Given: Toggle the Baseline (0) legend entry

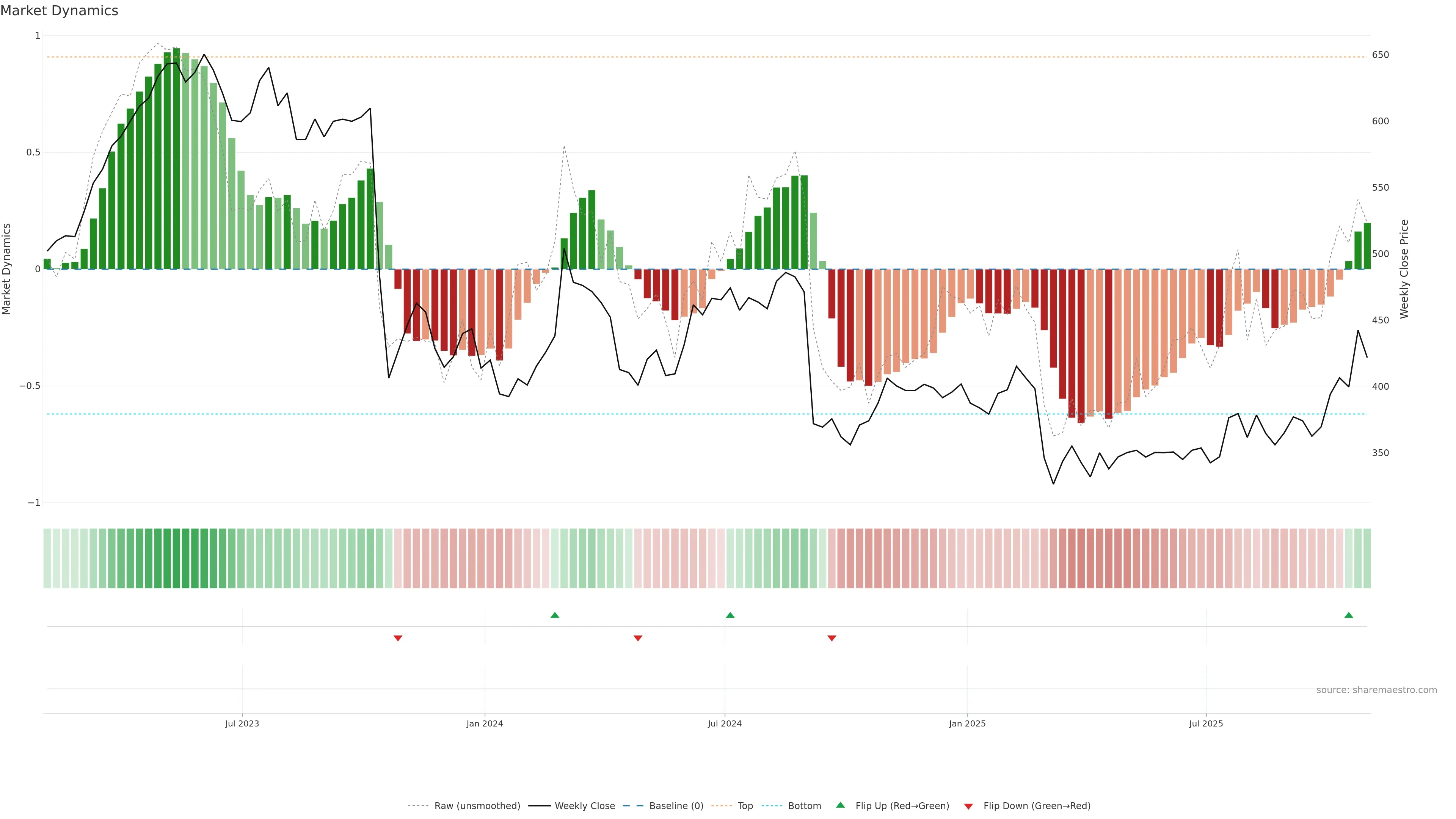Looking at the screenshot, I should (676, 806).
